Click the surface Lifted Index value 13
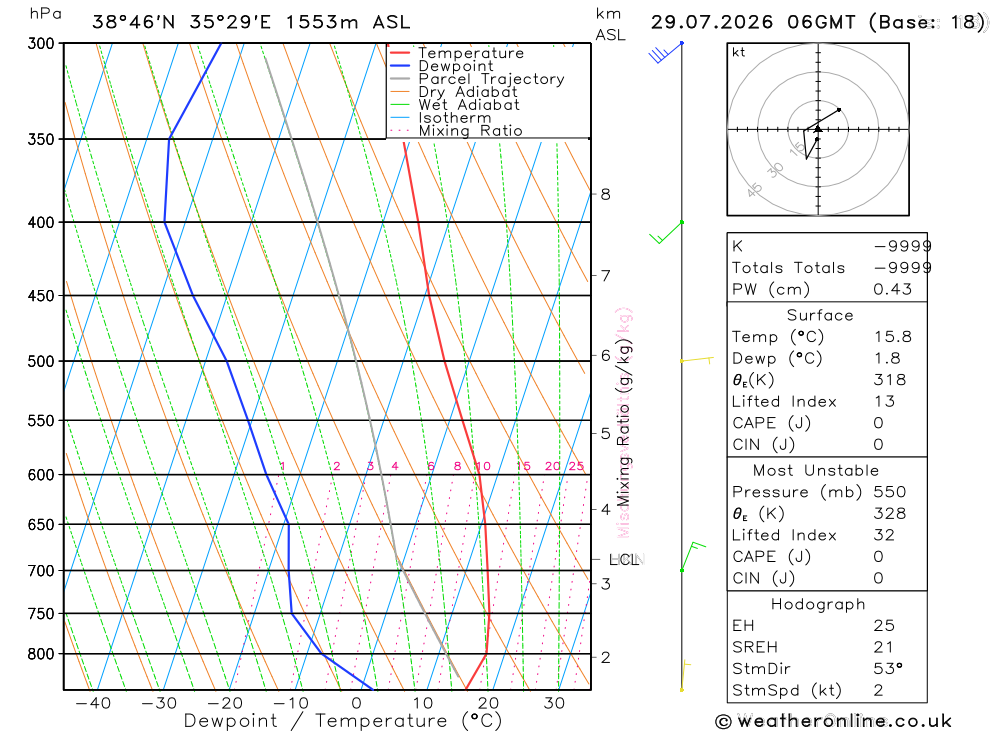 point(885,401)
